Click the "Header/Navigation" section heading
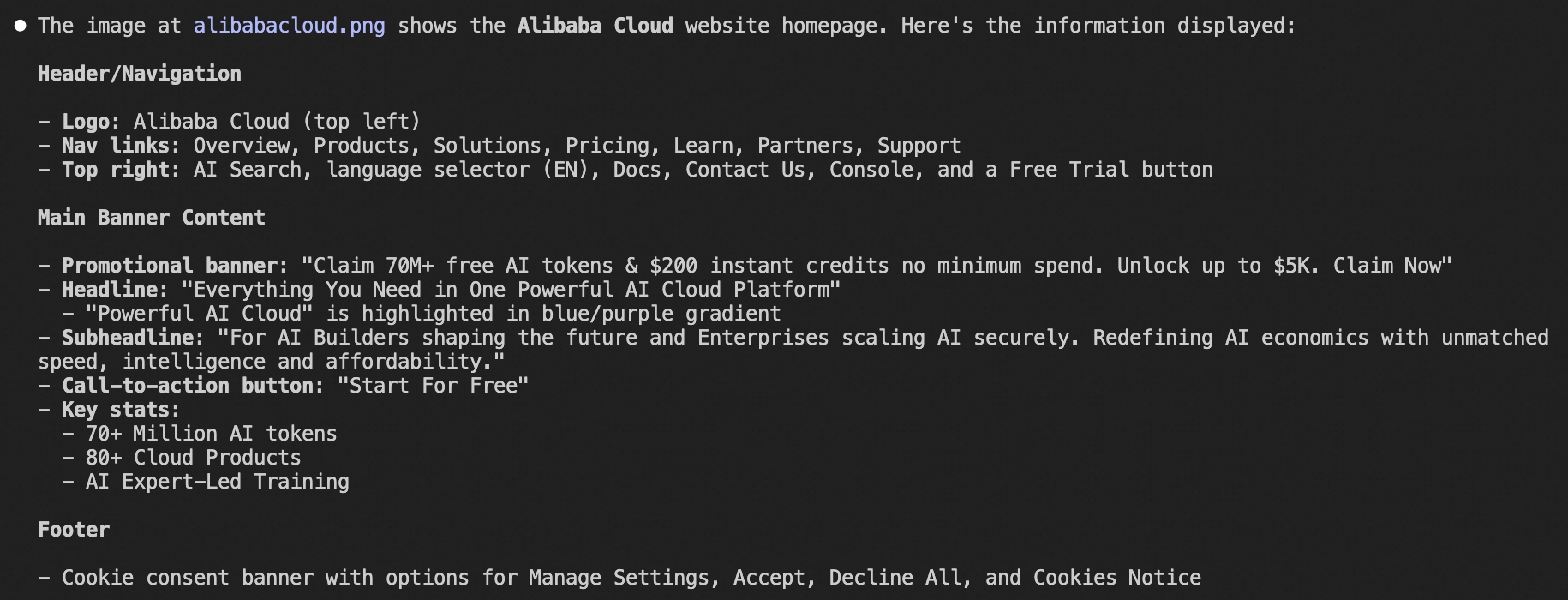This screenshot has width=1568, height=600. (139, 74)
